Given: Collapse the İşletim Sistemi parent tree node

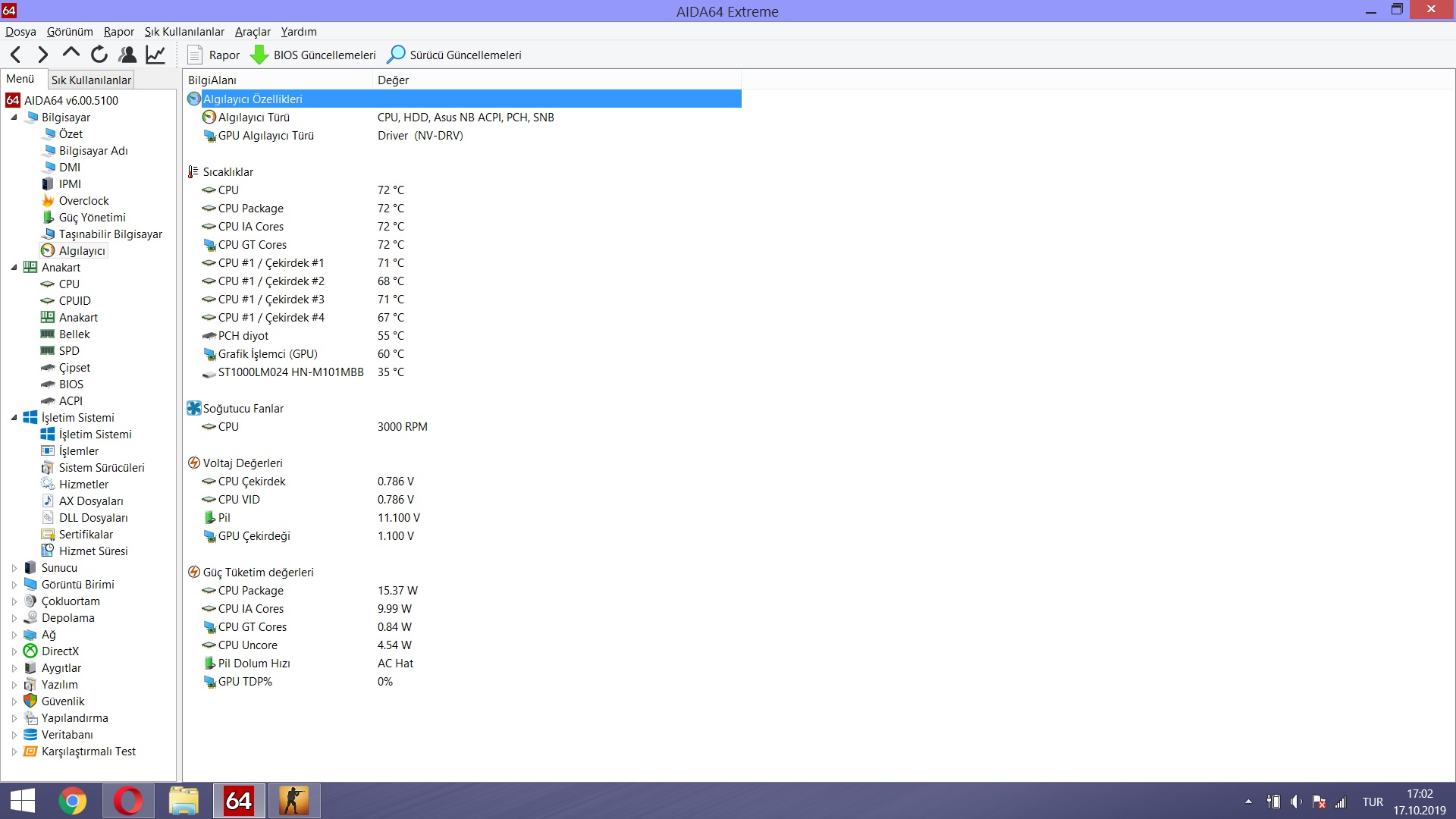Looking at the screenshot, I should (x=14, y=418).
